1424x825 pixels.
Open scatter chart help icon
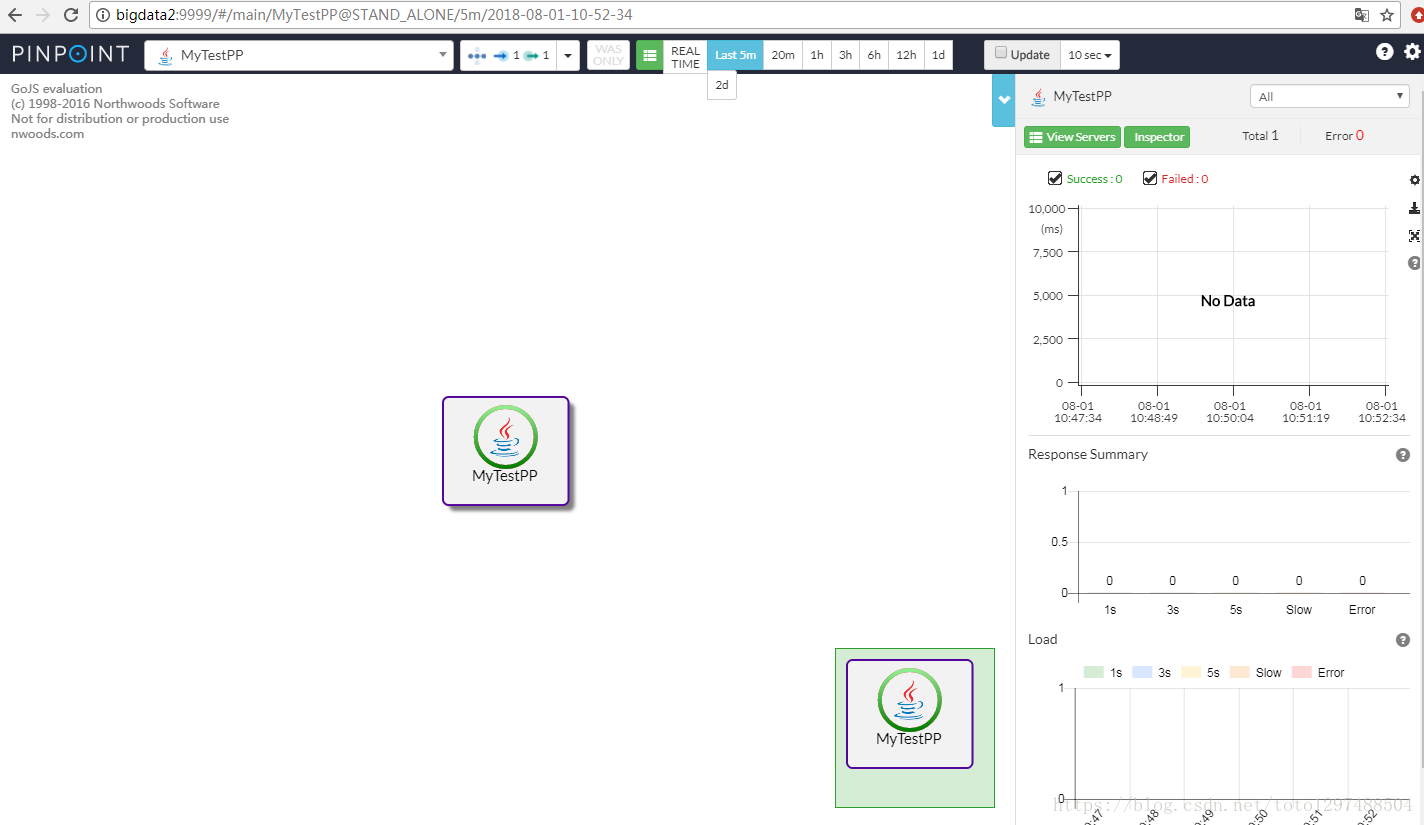1414,263
